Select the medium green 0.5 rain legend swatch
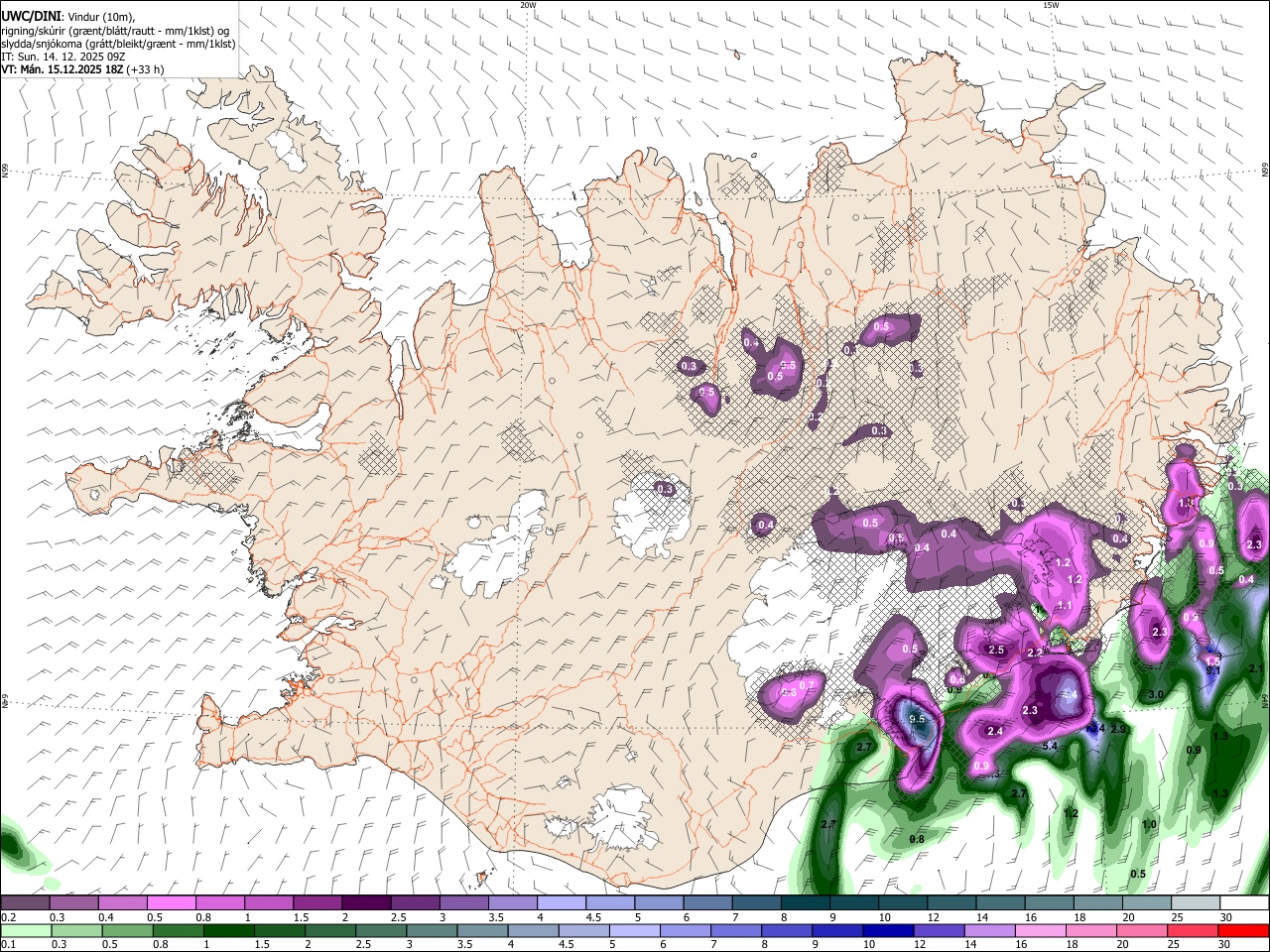 pos(127,930)
